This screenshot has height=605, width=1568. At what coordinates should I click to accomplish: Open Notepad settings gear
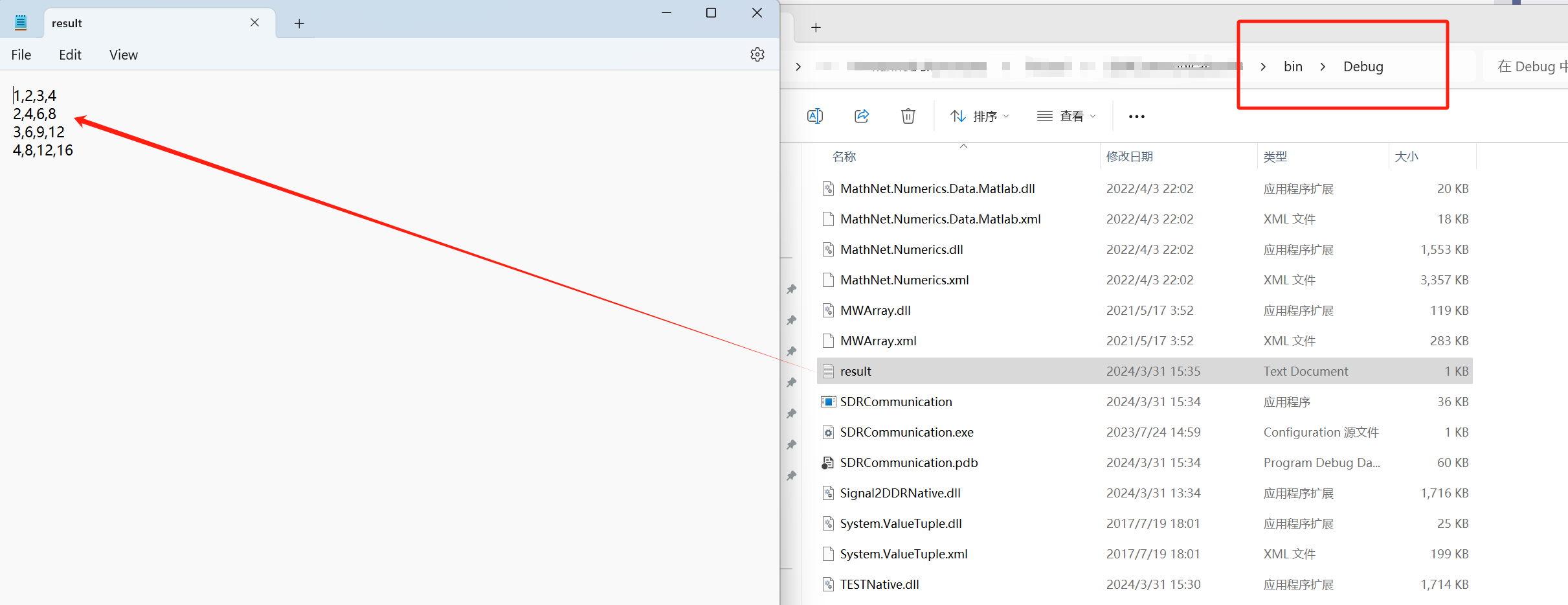click(x=757, y=54)
